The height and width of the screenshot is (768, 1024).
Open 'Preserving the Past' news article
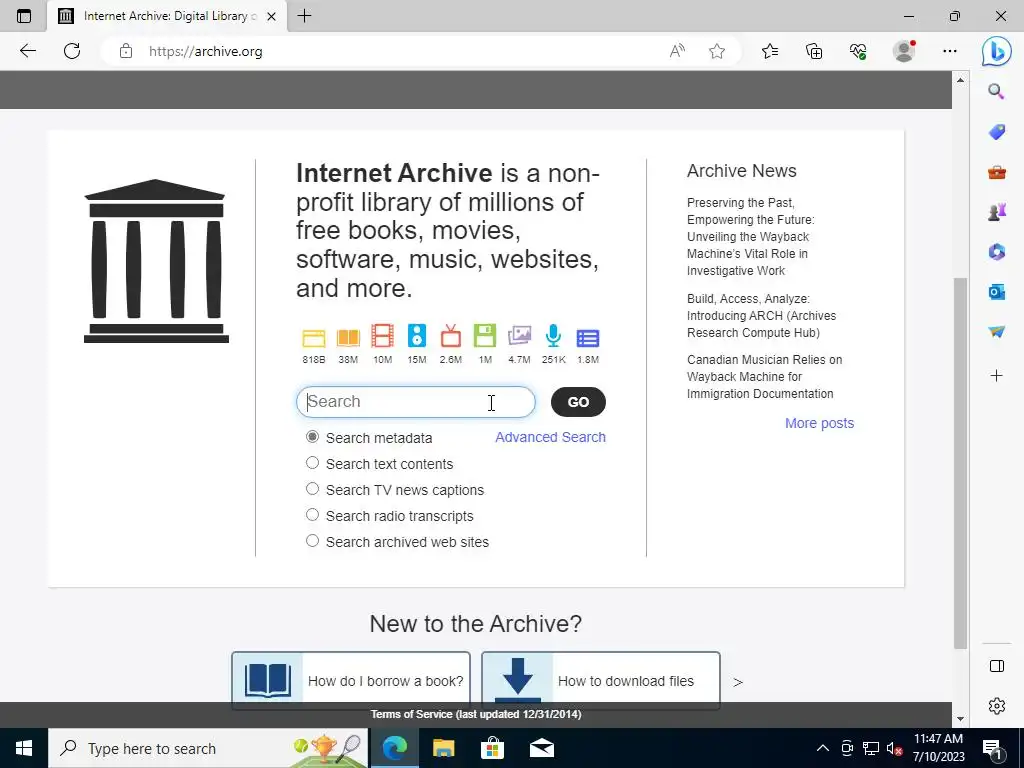tap(750, 236)
